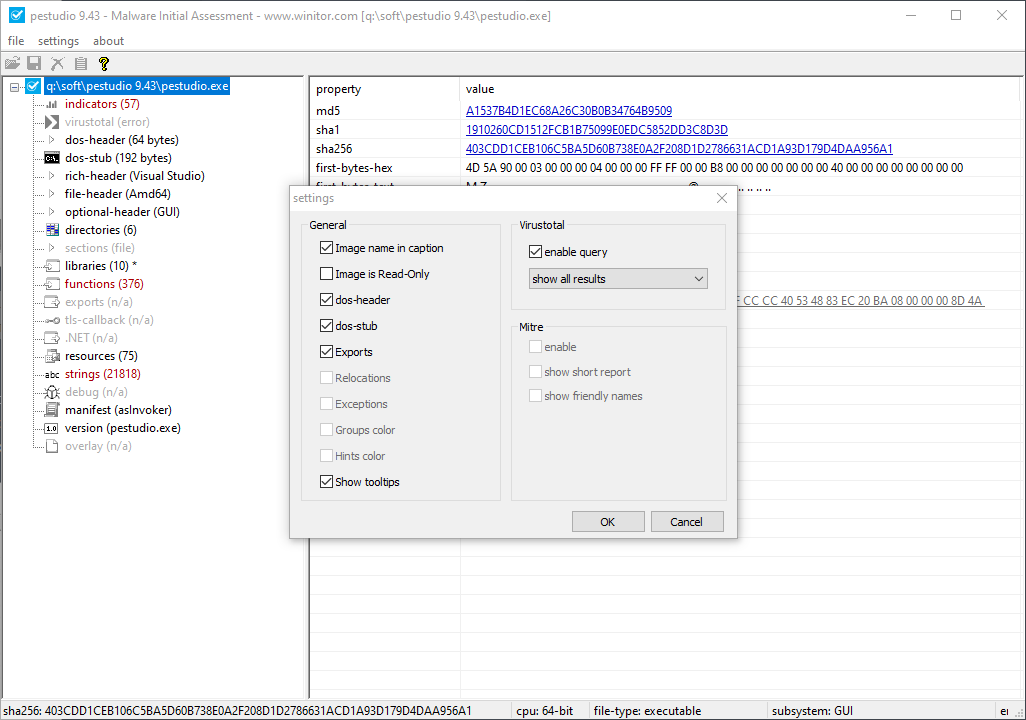Uncheck the Show tooltips checkbox
This screenshot has width=1026, height=720.
[327, 482]
